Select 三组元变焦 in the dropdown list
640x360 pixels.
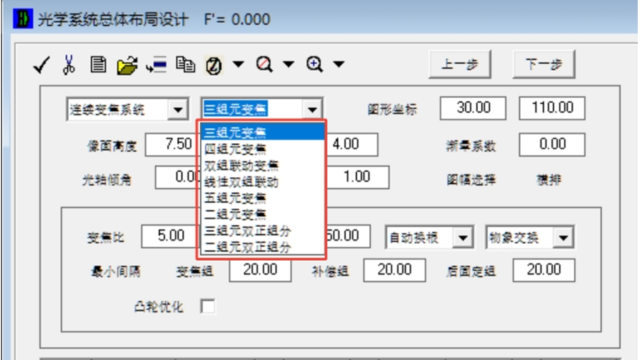[263, 132]
